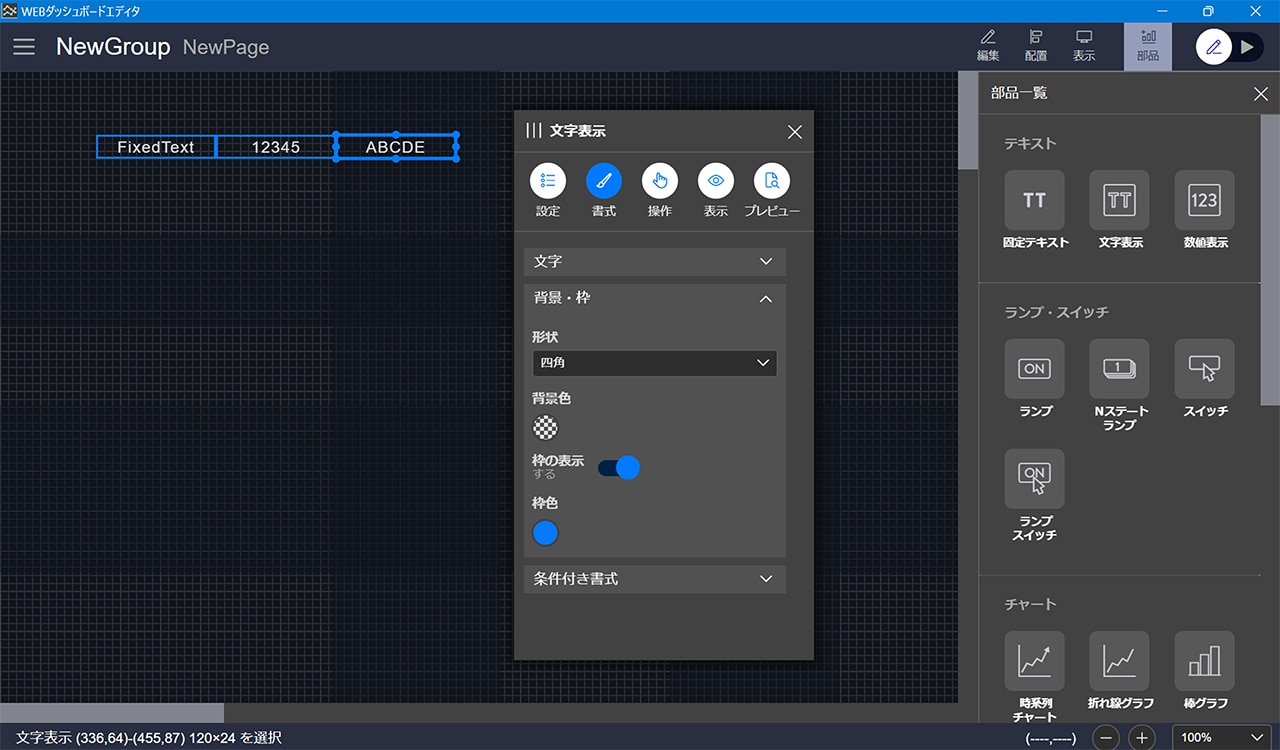
Task: Close the 部品一覧 panel
Action: pyautogui.click(x=1260, y=94)
